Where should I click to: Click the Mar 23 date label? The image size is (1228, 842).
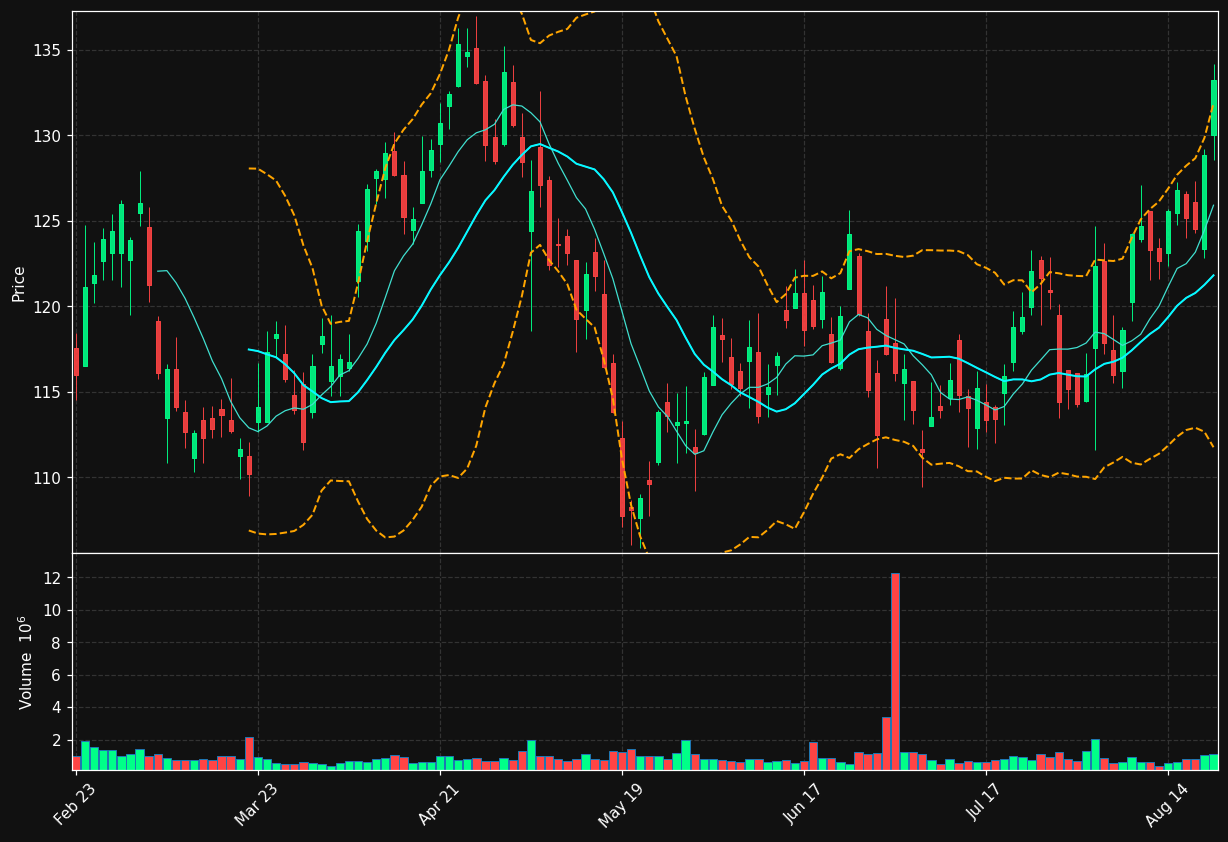click(x=257, y=804)
